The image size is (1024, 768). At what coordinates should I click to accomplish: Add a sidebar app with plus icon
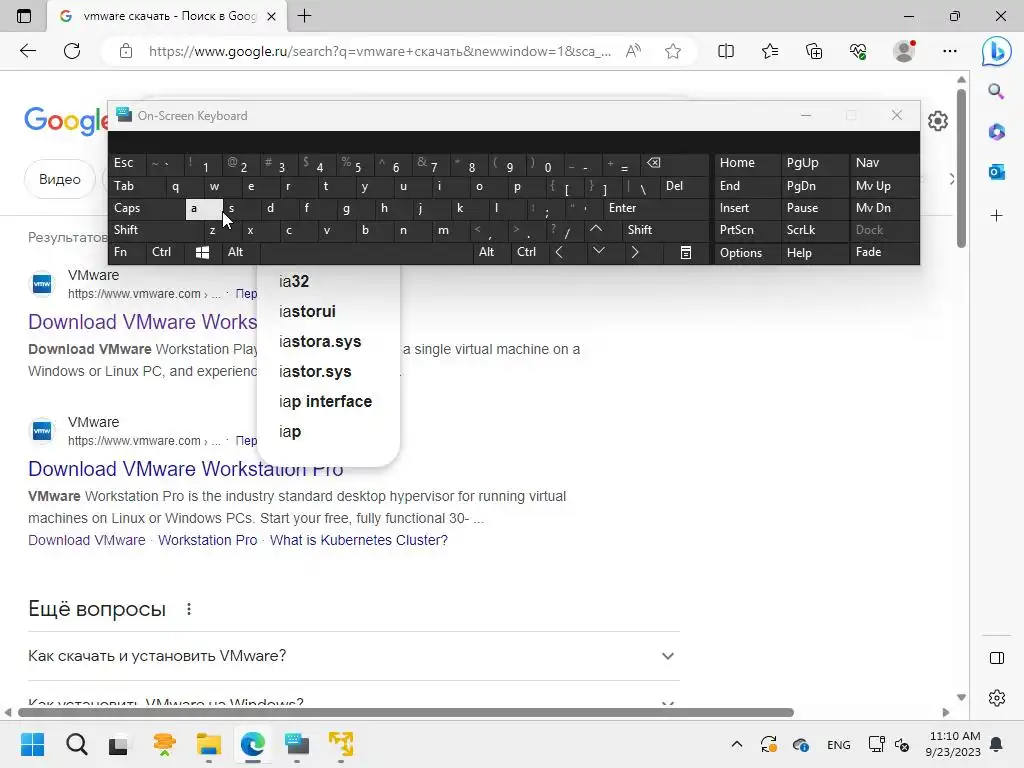(x=996, y=216)
